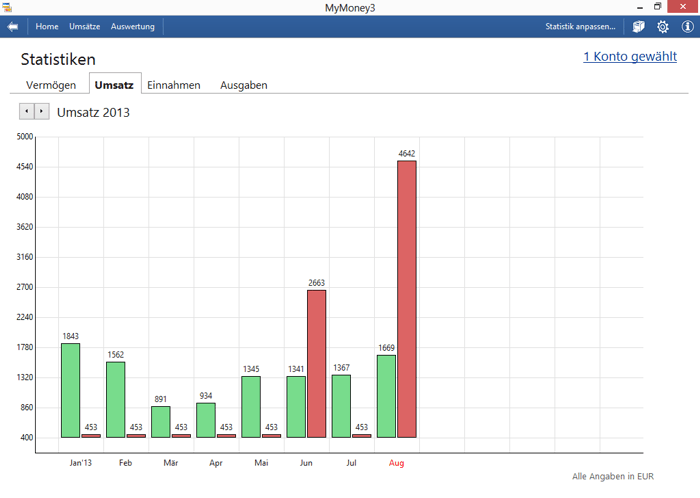
Task: Open settings via the gear icon
Action: point(662,27)
